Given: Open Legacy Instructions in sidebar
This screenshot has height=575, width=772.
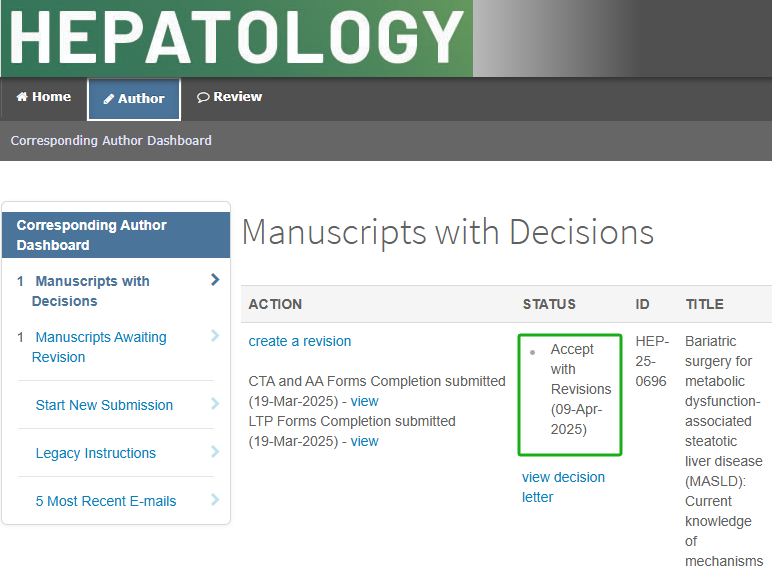Looking at the screenshot, I should (96, 453).
